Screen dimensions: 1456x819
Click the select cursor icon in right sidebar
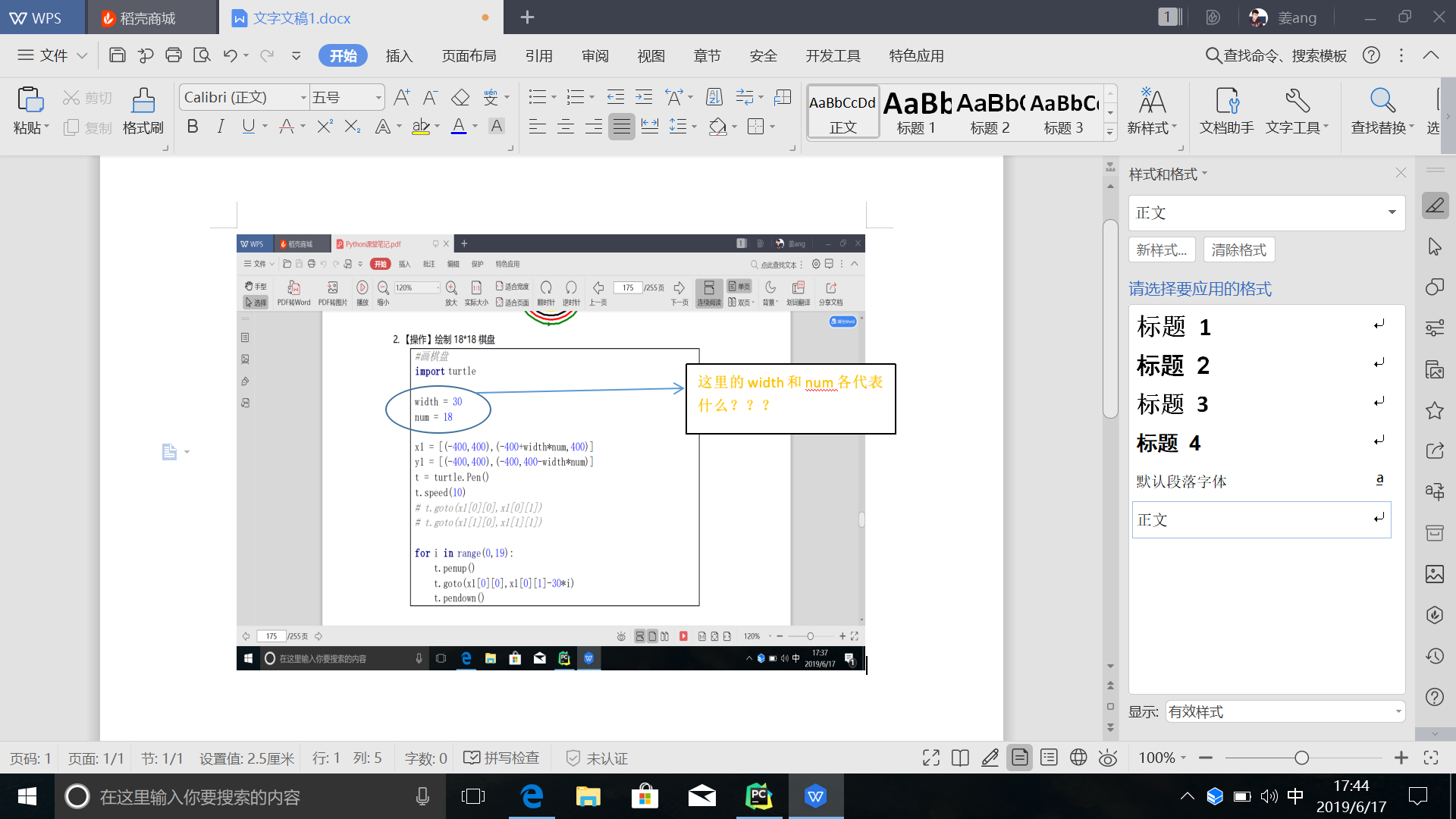[x=1435, y=246]
